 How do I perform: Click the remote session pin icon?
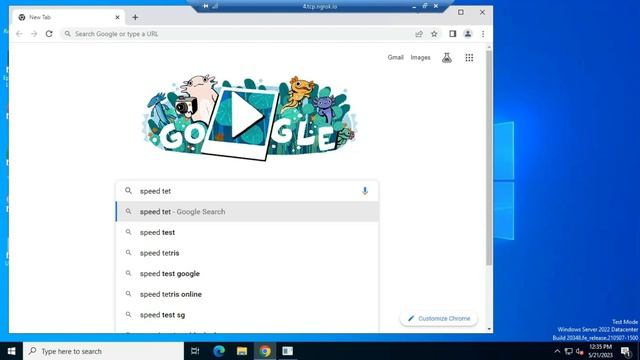[205, 6]
